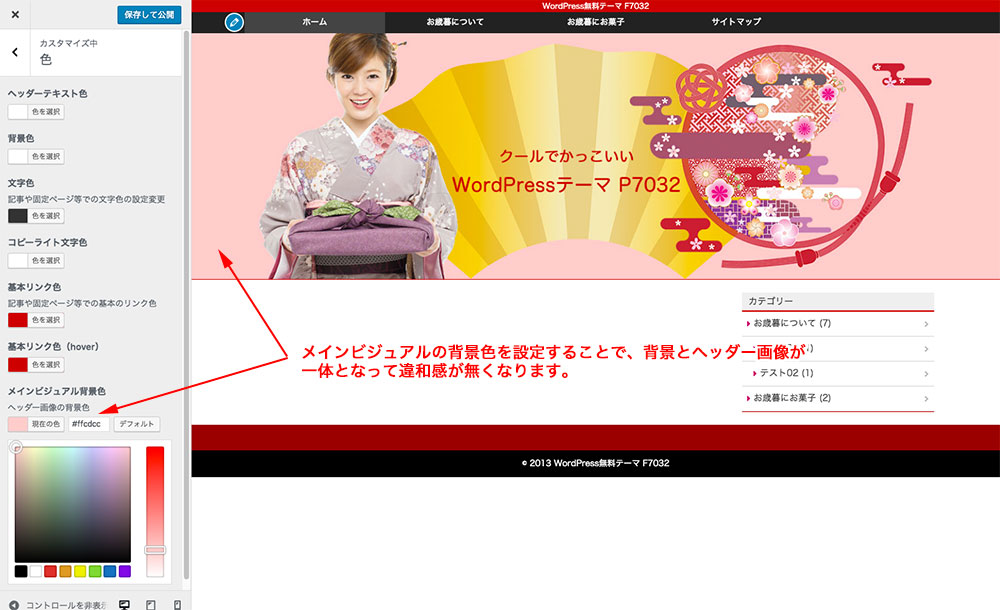Open the サイトマップ menu item
The image size is (1000, 610).
click(736, 22)
